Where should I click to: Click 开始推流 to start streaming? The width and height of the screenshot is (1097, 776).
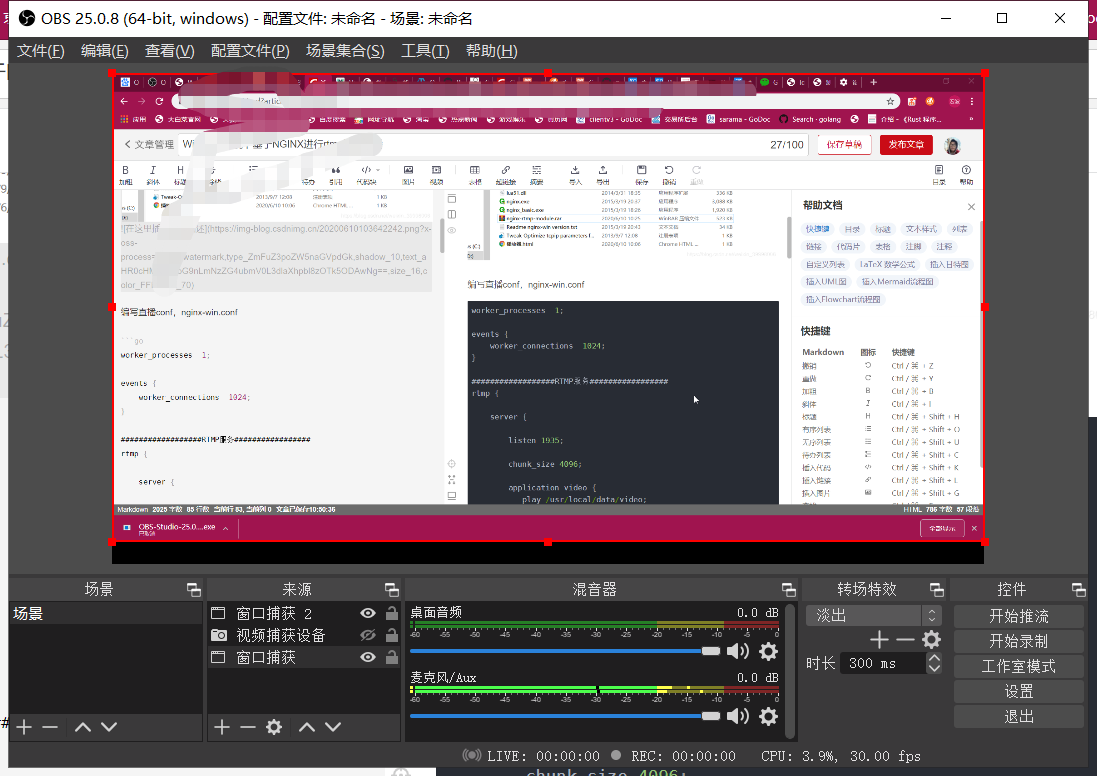coord(1019,616)
